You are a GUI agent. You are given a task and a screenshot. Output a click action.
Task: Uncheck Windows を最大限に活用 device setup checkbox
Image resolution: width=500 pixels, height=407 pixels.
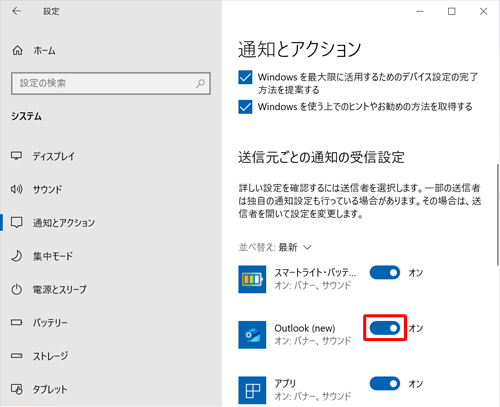click(x=245, y=77)
